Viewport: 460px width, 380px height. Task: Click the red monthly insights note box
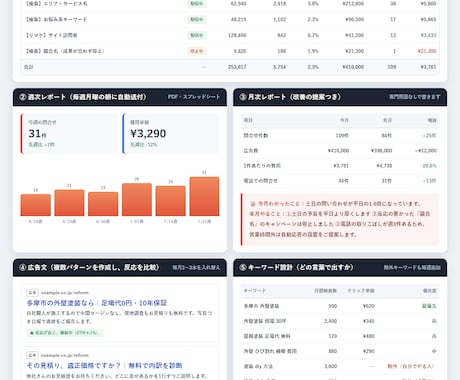click(x=340, y=219)
